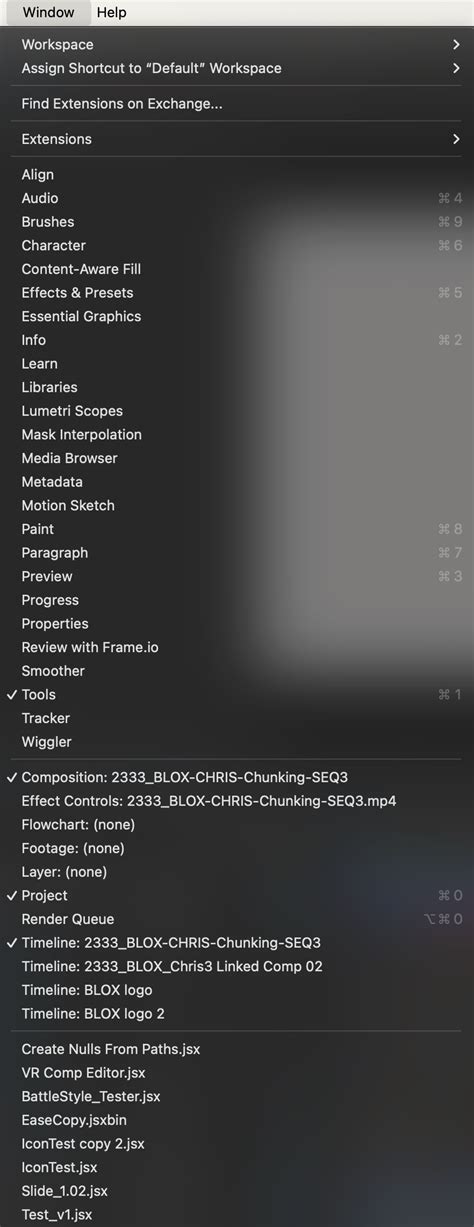The height and width of the screenshot is (1227, 474).
Task: Show the Review with Frame.io panel
Action: pyautogui.click(x=237, y=647)
